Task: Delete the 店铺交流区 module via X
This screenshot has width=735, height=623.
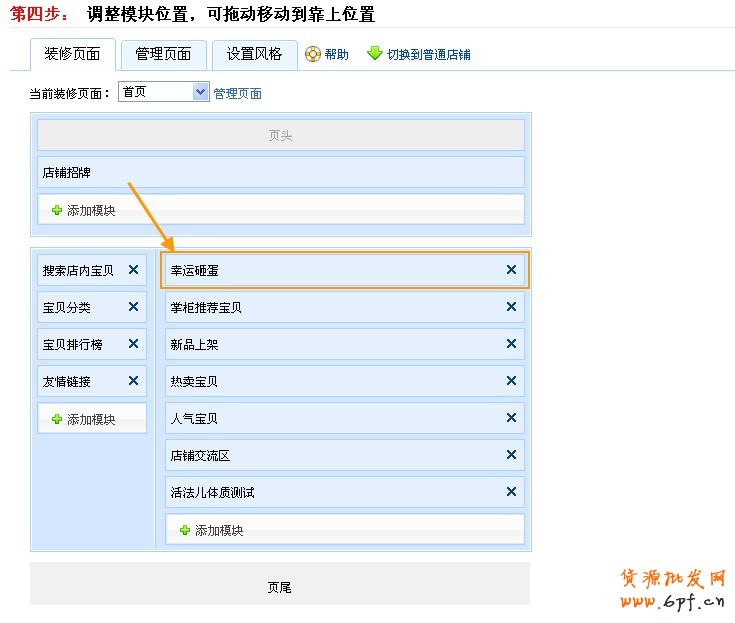Action: (x=511, y=455)
